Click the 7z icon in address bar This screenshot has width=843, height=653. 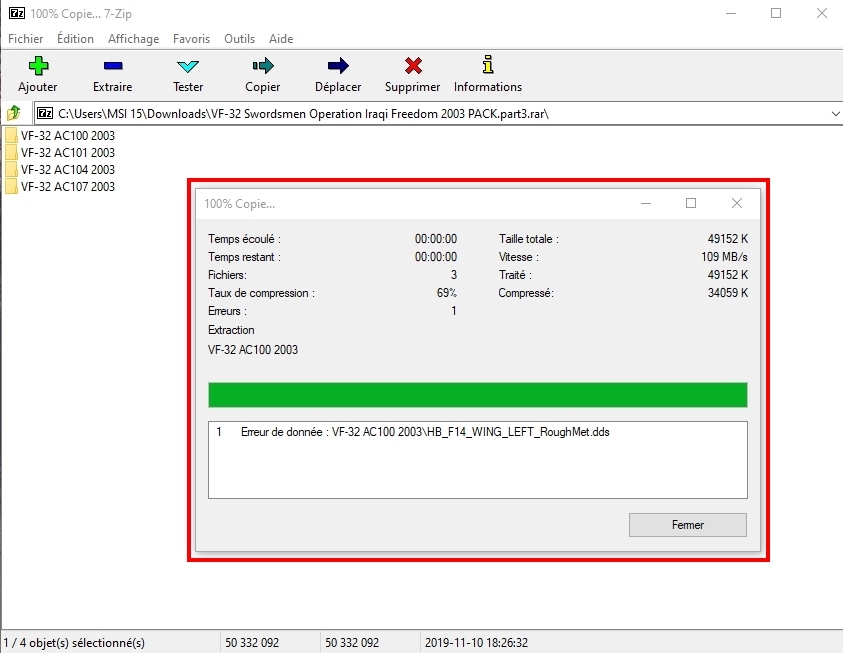(x=45, y=113)
